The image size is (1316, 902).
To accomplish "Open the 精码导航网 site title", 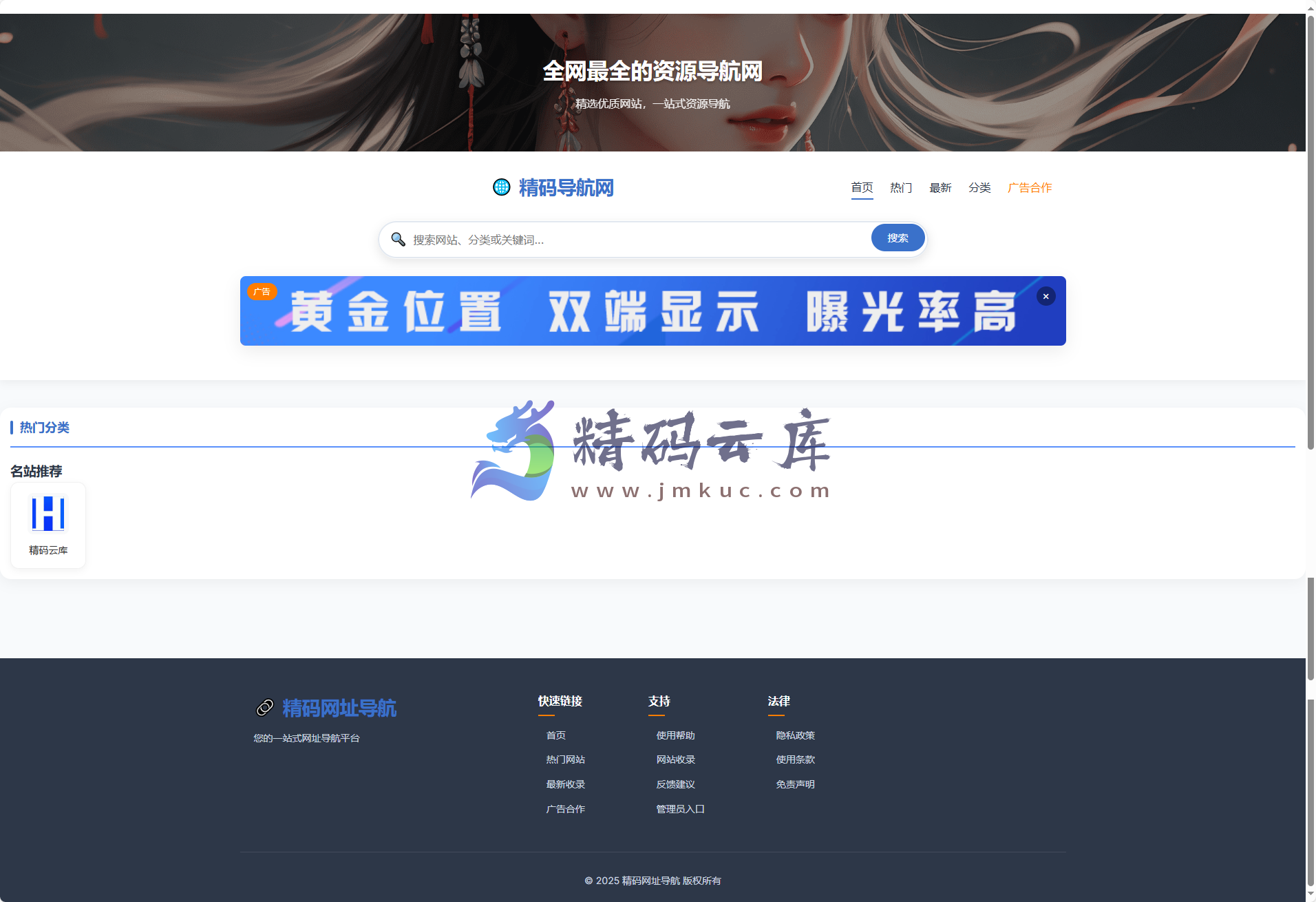I will (566, 187).
